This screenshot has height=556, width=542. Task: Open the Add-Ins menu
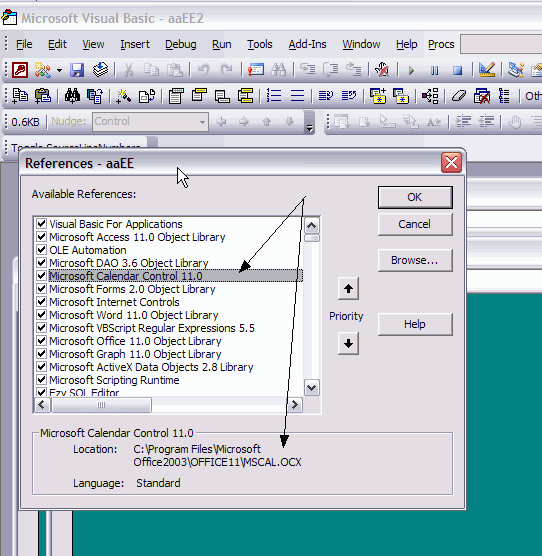pyautogui.click(x=307, y=44)
